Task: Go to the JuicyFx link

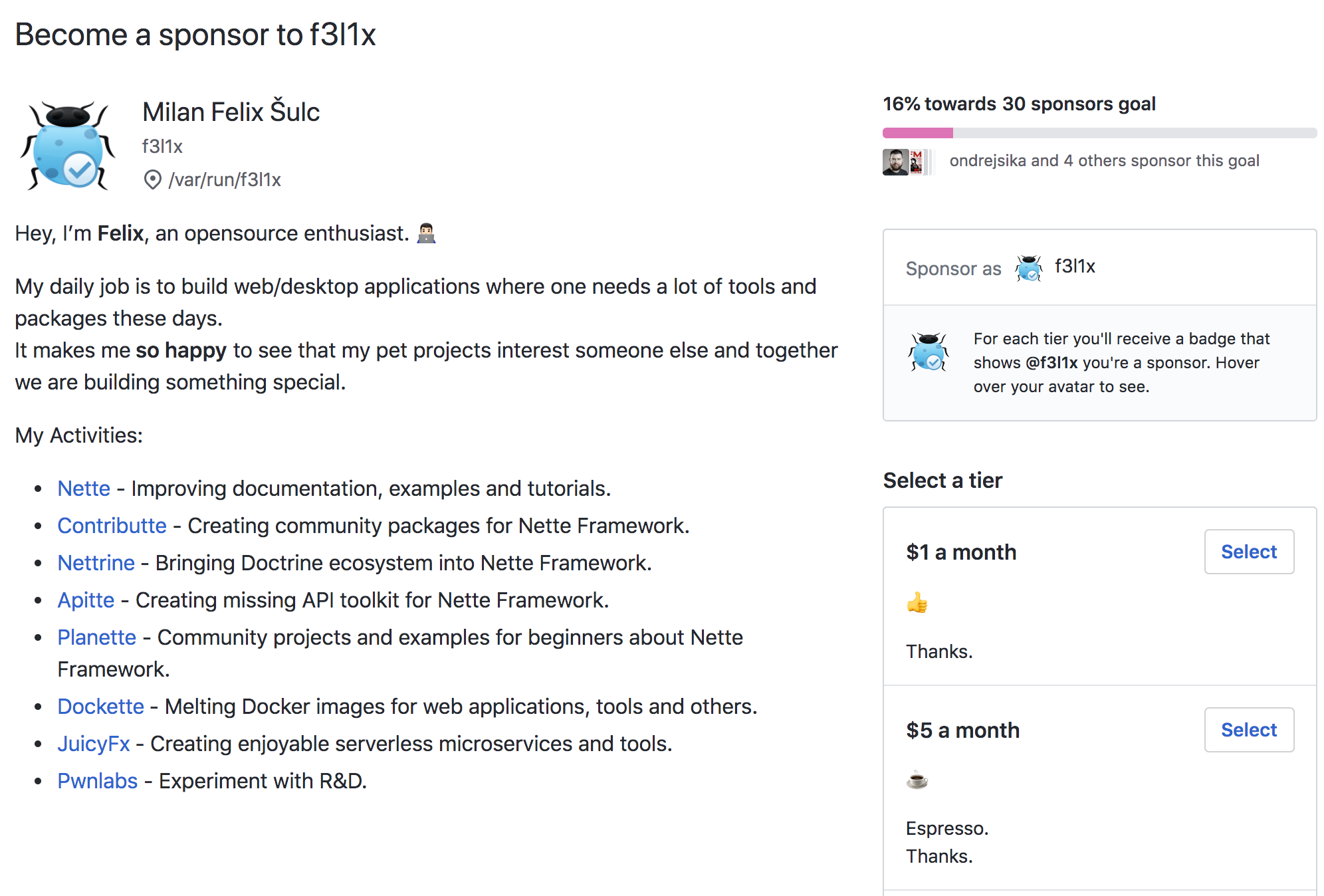Action: pyautogui.click(x=93, y=744)
